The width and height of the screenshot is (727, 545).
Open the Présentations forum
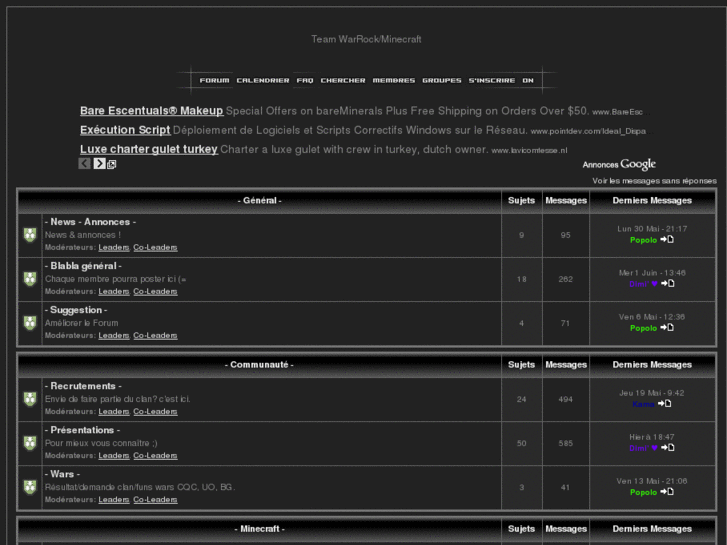(85, 430)
